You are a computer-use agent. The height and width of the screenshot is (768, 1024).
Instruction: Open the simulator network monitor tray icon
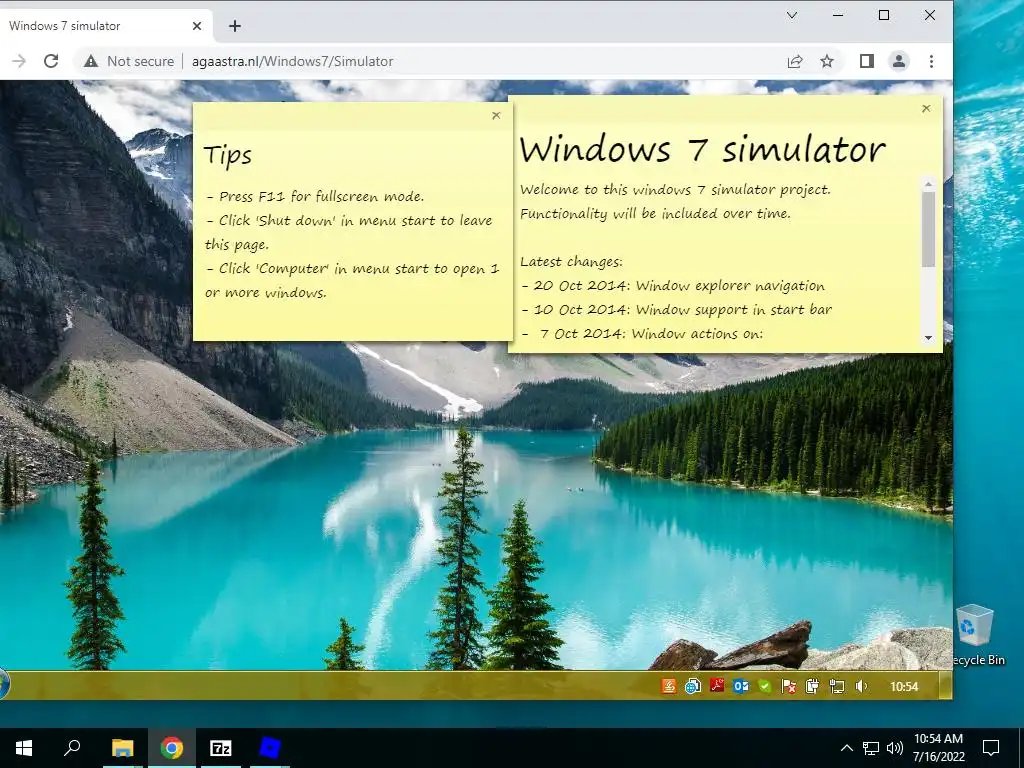click(x=837, y=686)
